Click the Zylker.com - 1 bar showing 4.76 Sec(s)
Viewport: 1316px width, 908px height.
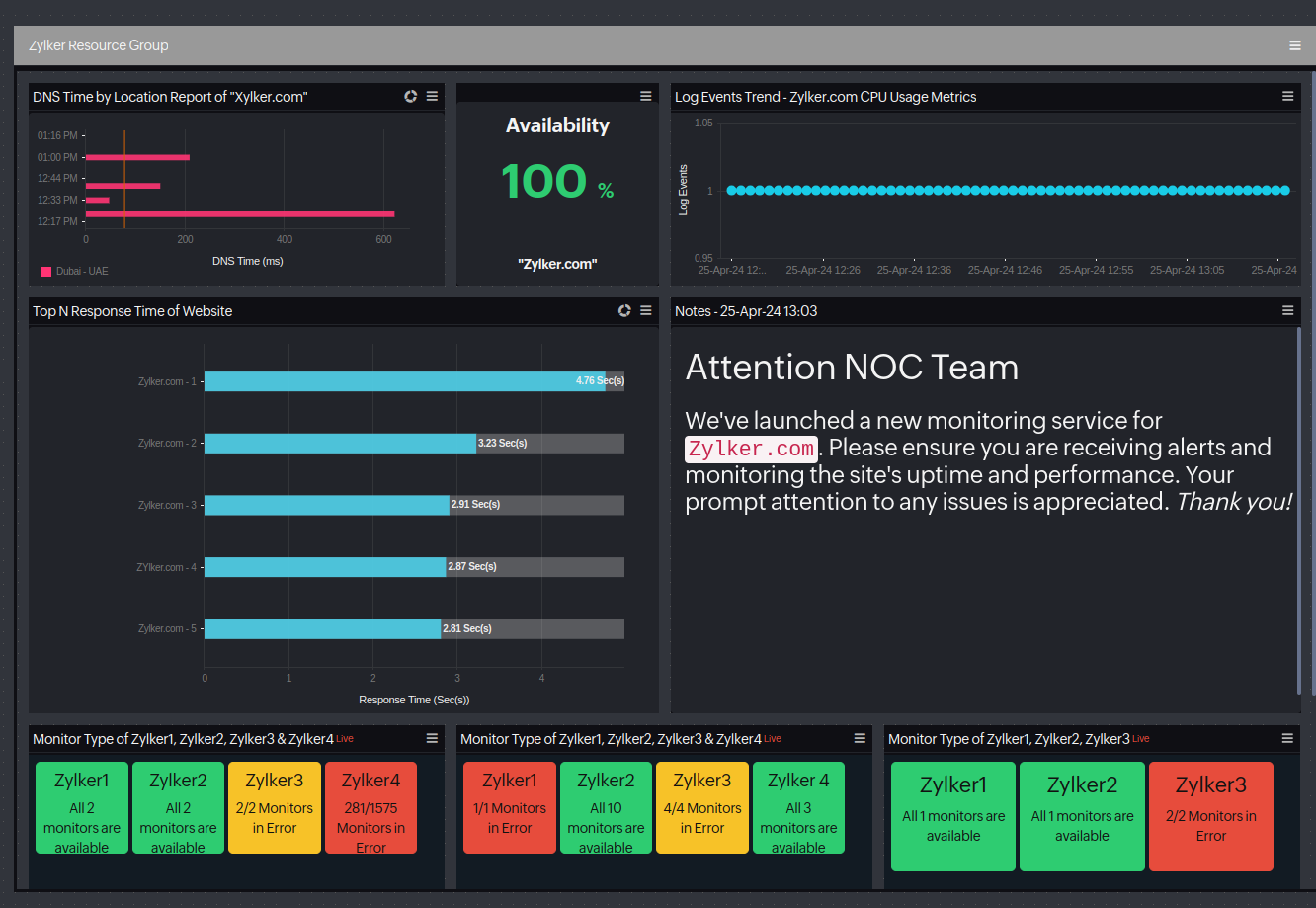[x=404, y=381]
